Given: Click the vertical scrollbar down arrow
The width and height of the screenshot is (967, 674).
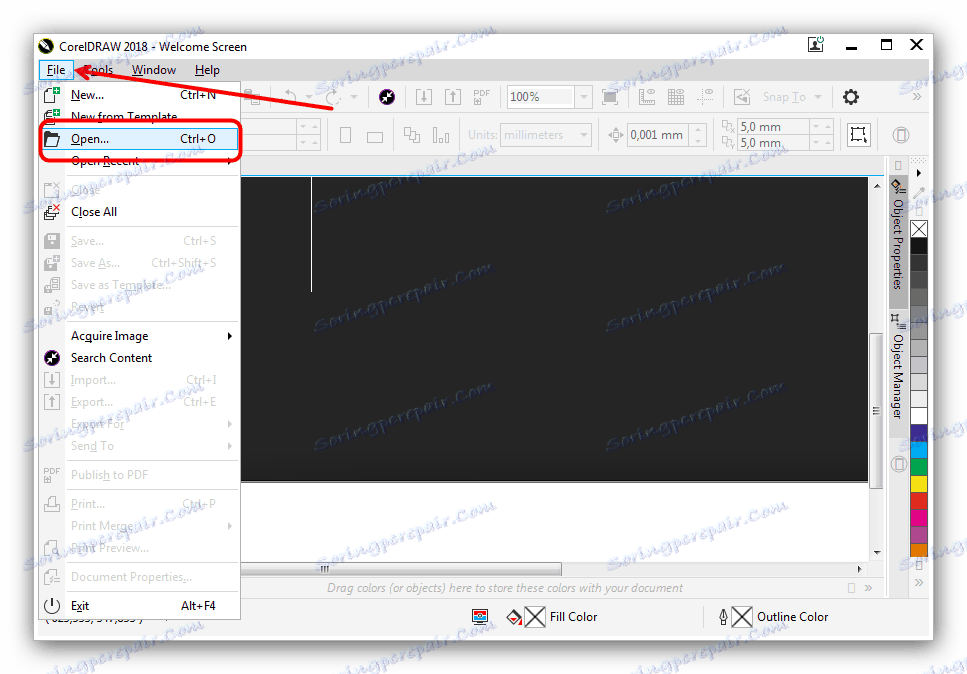Looking at the screenshot, I should click(x=877, y=553).
